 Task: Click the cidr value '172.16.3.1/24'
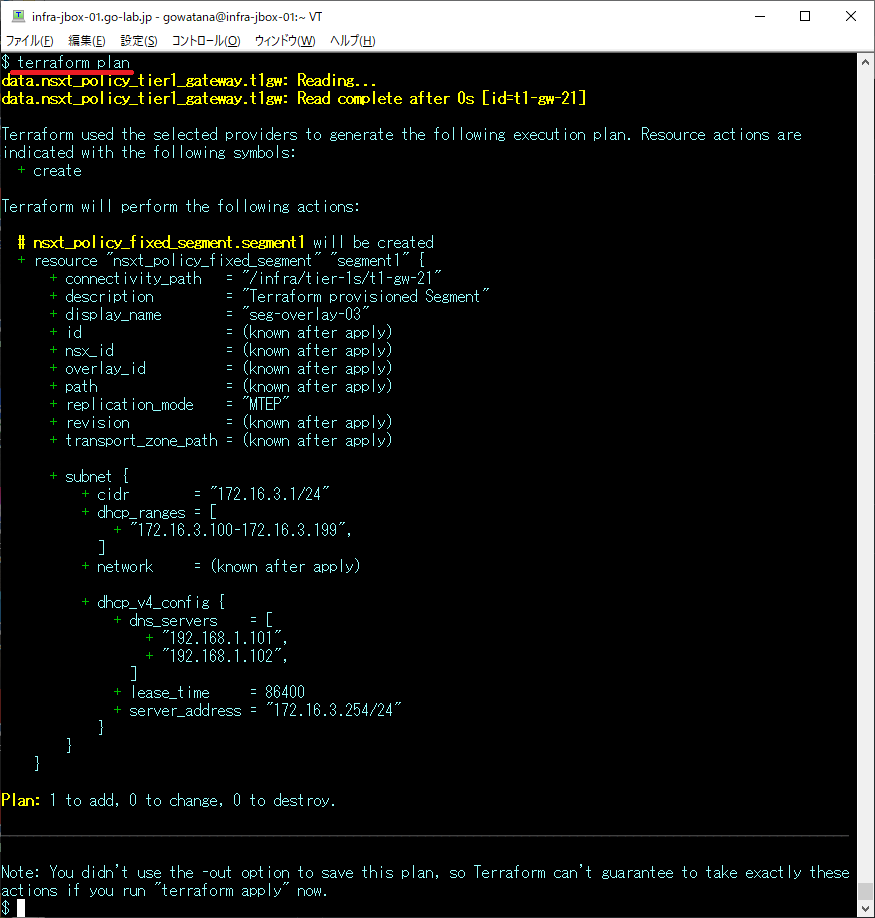270,494
